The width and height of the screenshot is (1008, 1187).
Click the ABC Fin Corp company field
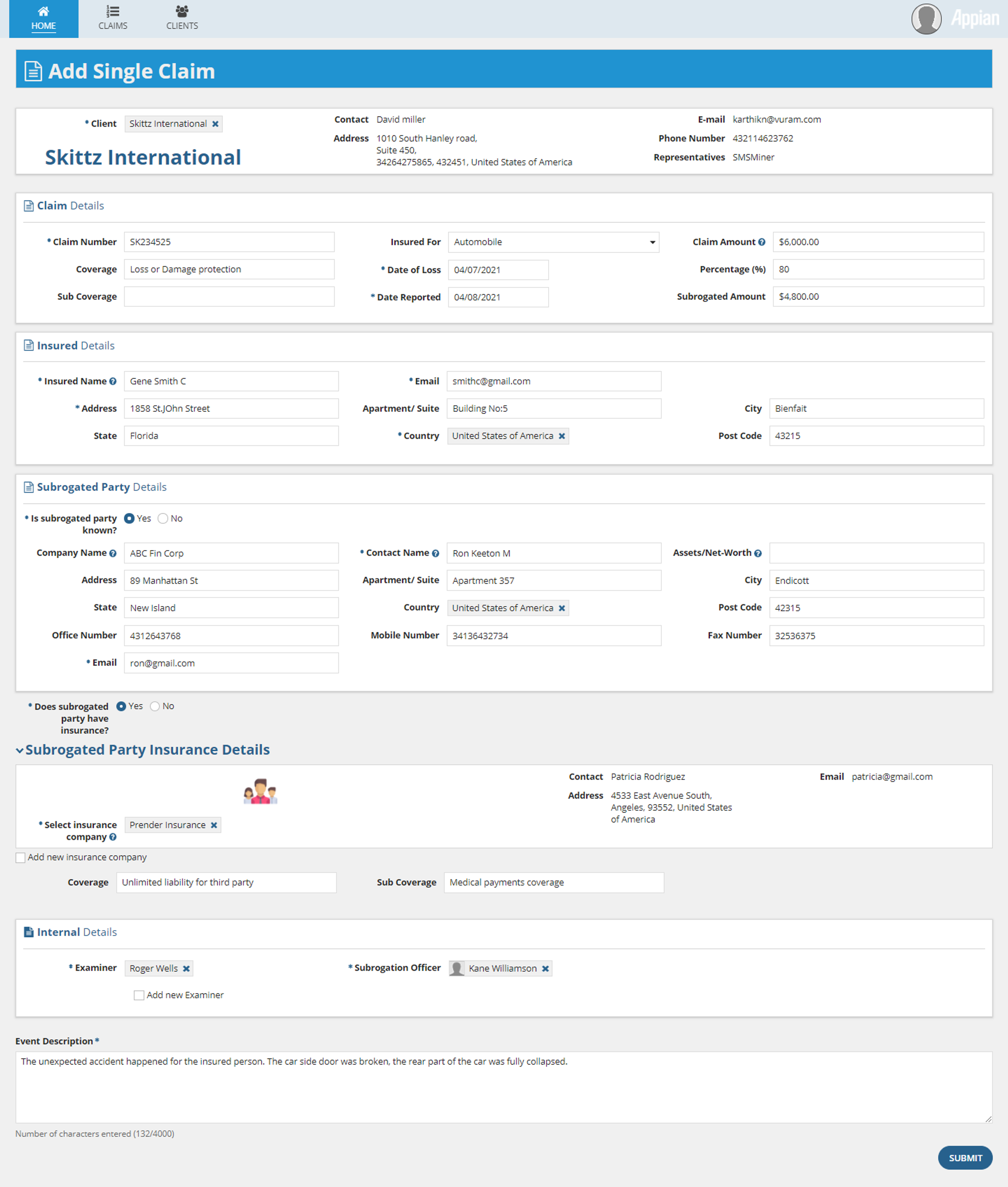(x=232, y=553)
